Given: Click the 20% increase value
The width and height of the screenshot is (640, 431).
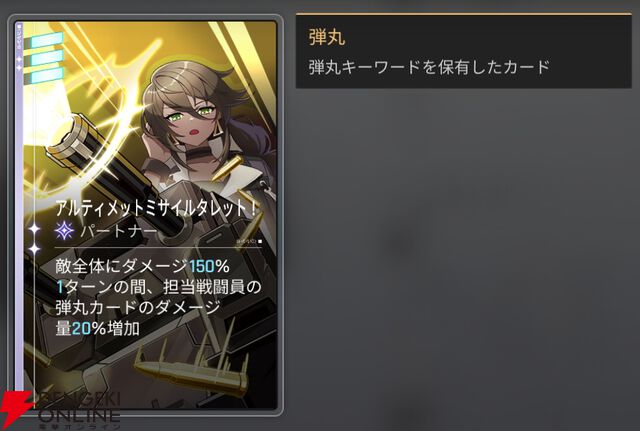Looking at the screenshot, I should [89, 328].
